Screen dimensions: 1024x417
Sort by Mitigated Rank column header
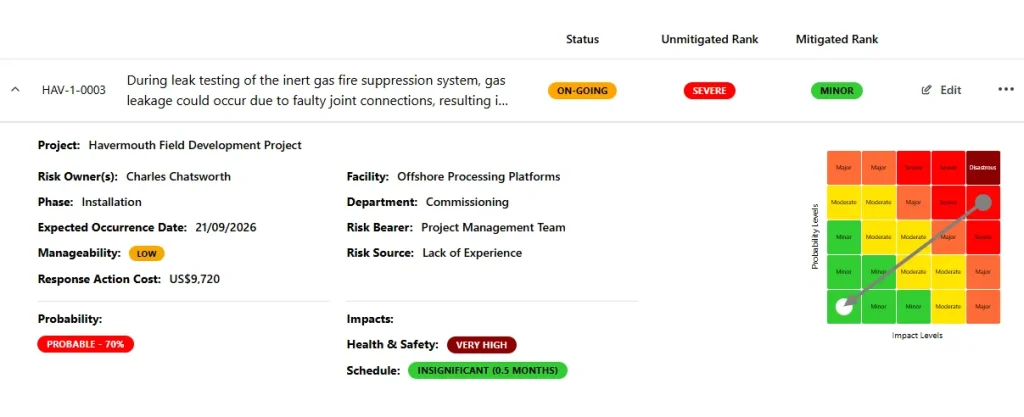coord(837,39)
